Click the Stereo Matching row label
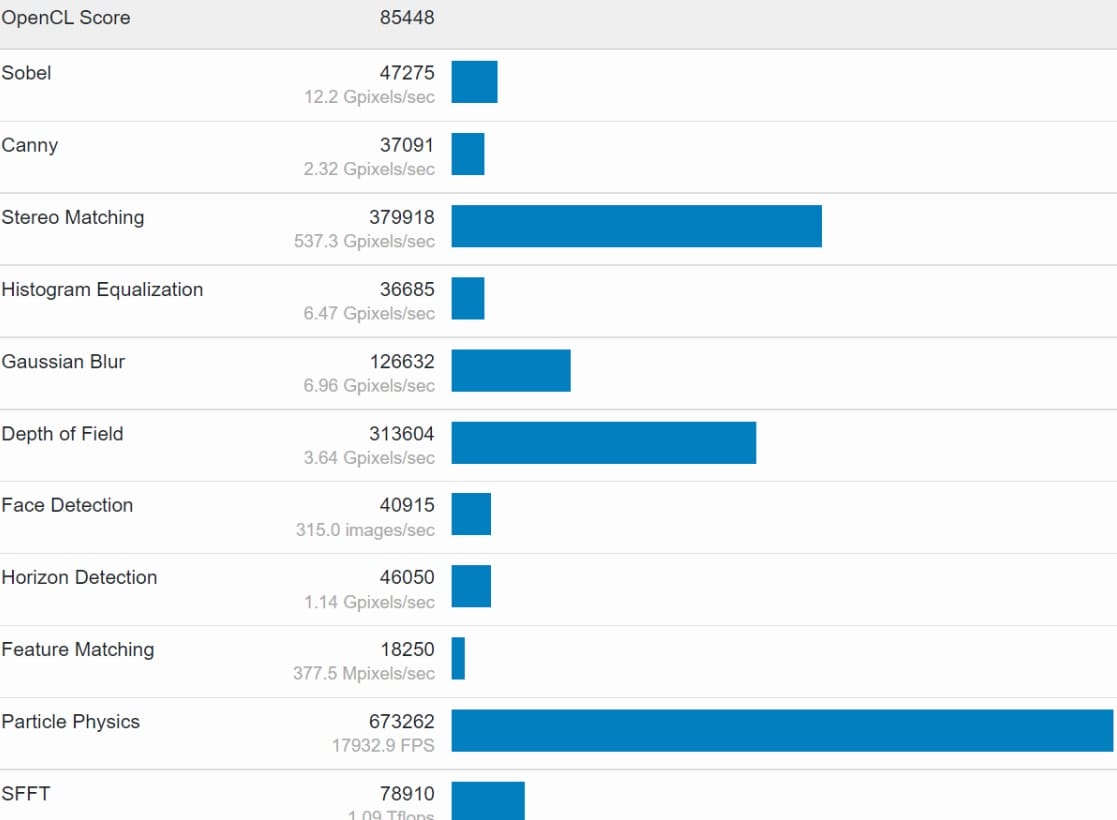 73,217
